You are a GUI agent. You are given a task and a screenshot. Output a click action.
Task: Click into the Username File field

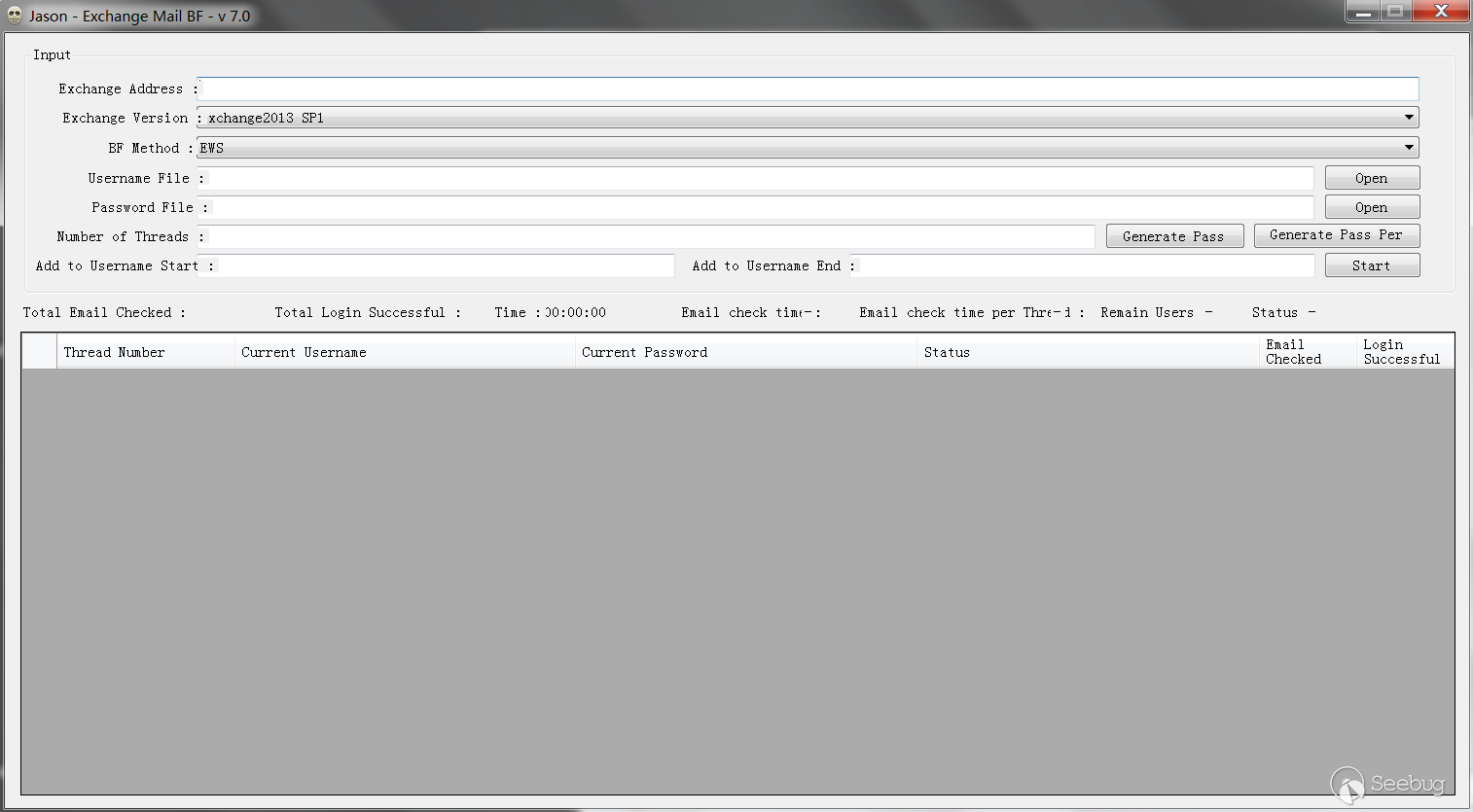[x=755, y=178]
